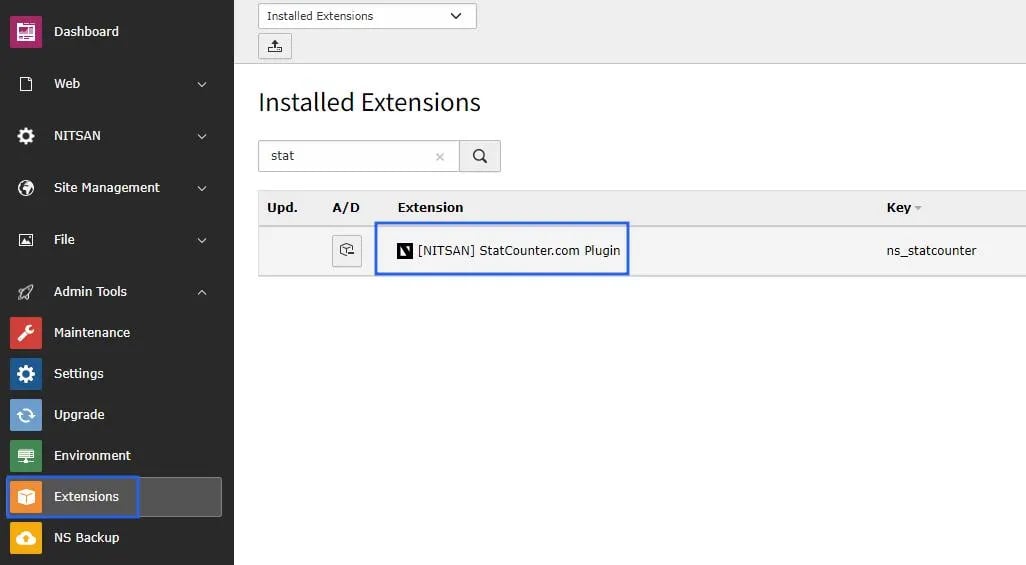Click the Web page icon in sidebar

pos(26,84)
